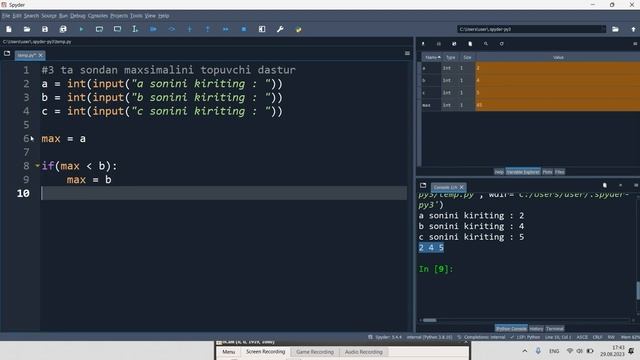Step out of function debug icon
The height and width of the screenshot is (360, 640).
click(207, 29)
